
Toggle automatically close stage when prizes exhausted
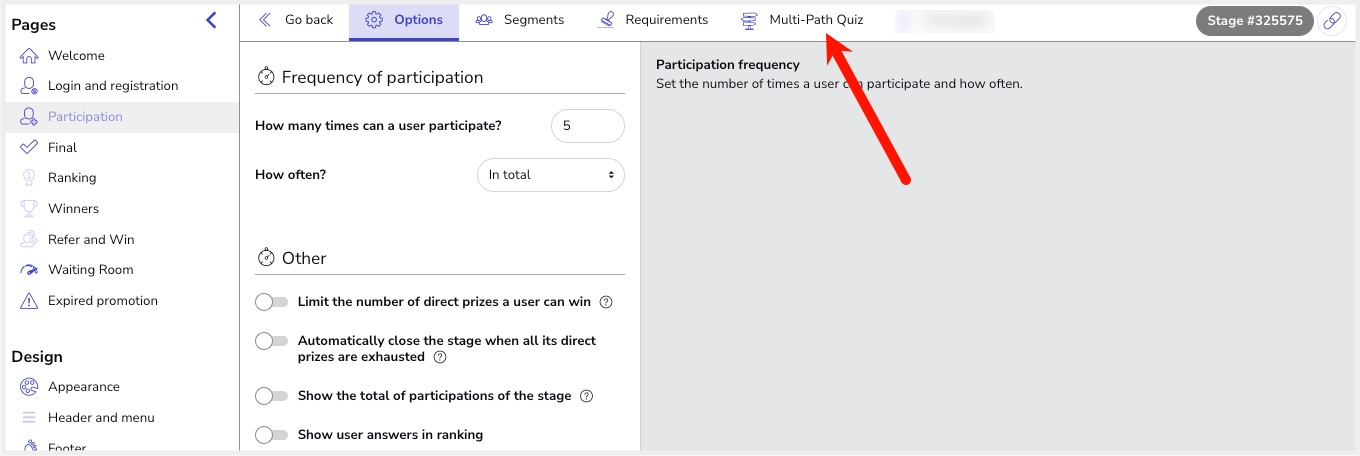click(x=271, y=341)
